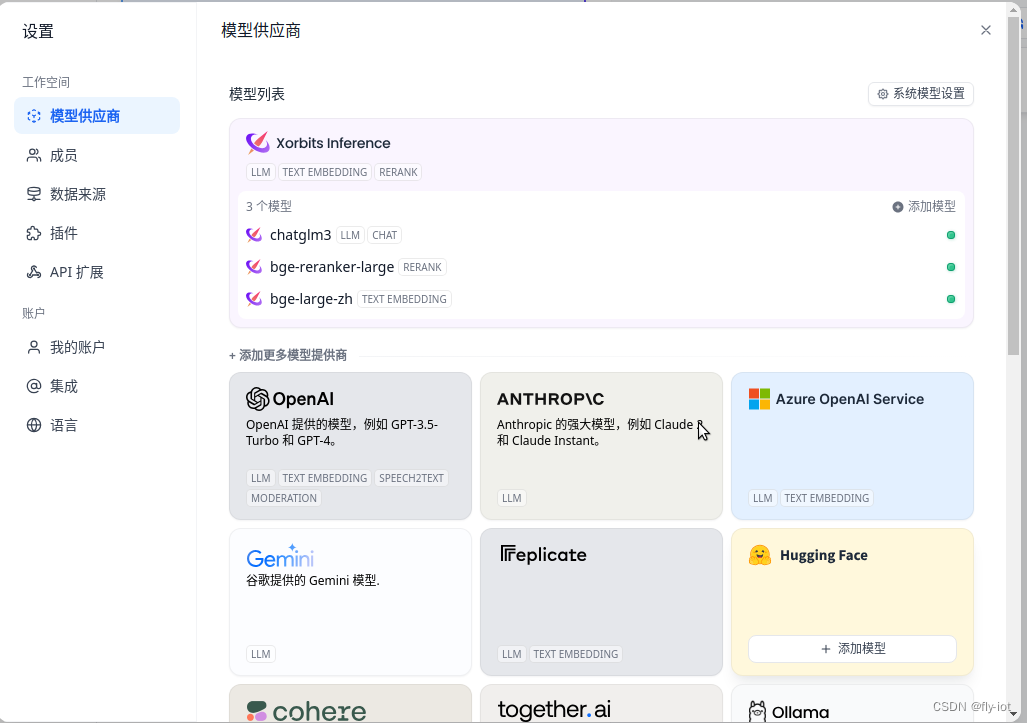Click the 语言 globe icon
The width and height of the screenshot is (1027, 723).
[x=33, y=425]
